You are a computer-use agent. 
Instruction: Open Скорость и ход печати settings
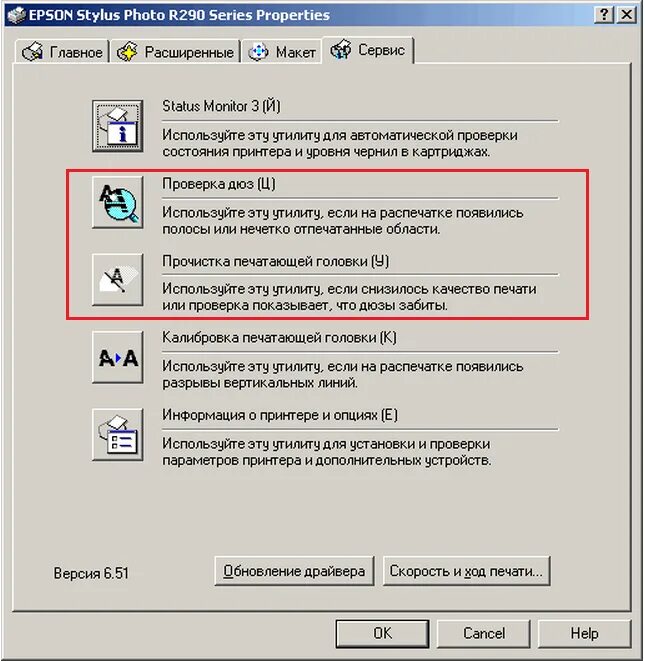[466, 571]
